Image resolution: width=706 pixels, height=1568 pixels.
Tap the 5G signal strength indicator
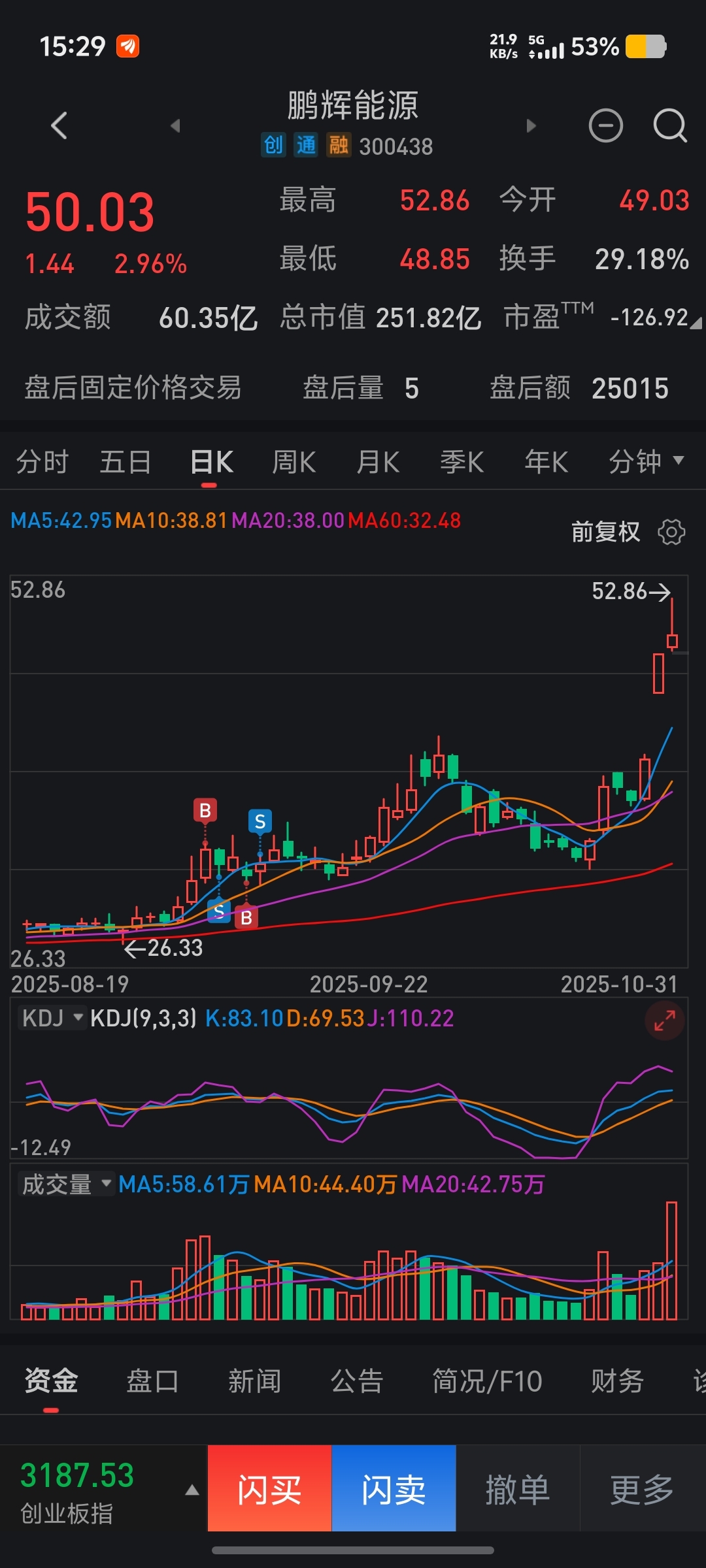pos(546,47)
